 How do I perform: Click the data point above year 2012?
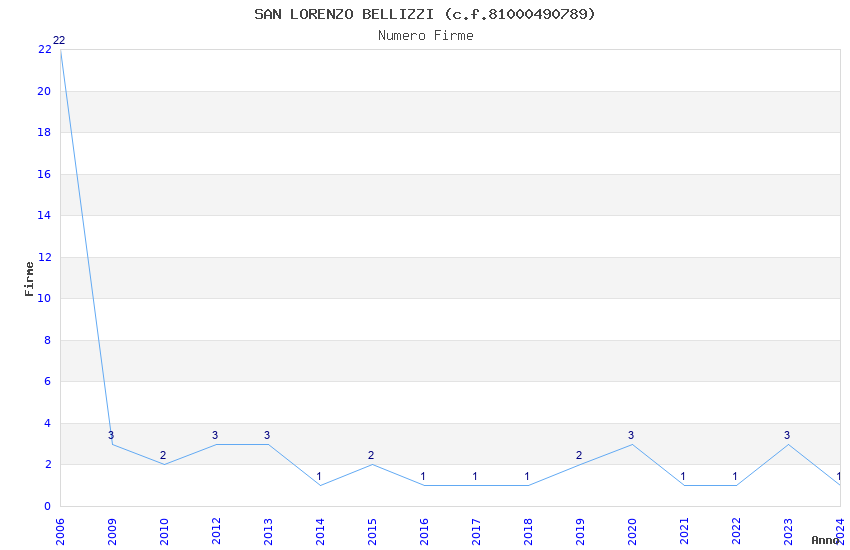216,444
